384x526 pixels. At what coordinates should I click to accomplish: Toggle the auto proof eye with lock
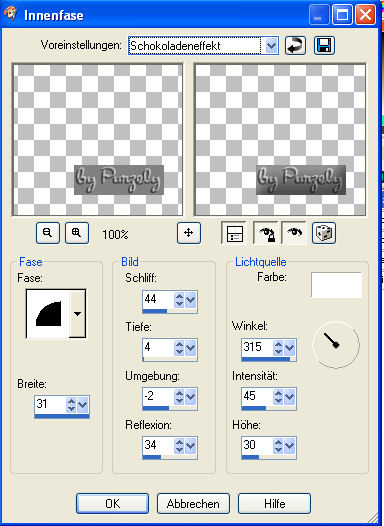(266, 233)
